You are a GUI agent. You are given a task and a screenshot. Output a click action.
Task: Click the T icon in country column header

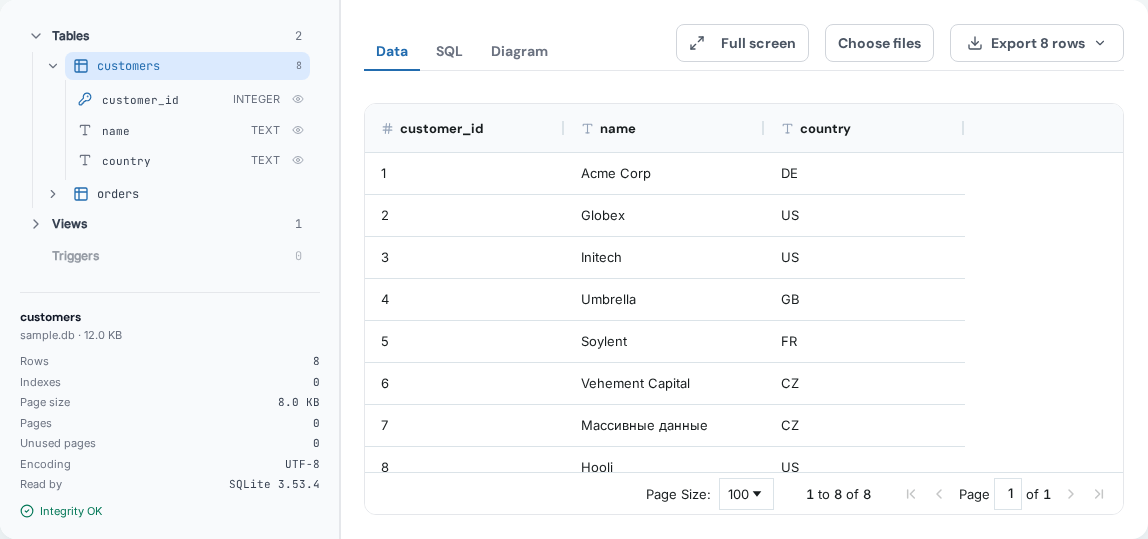coord(787,129)
